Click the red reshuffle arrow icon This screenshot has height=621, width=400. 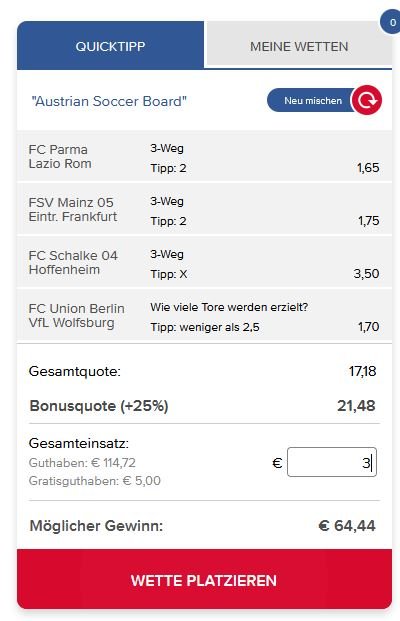click(367, 100)
